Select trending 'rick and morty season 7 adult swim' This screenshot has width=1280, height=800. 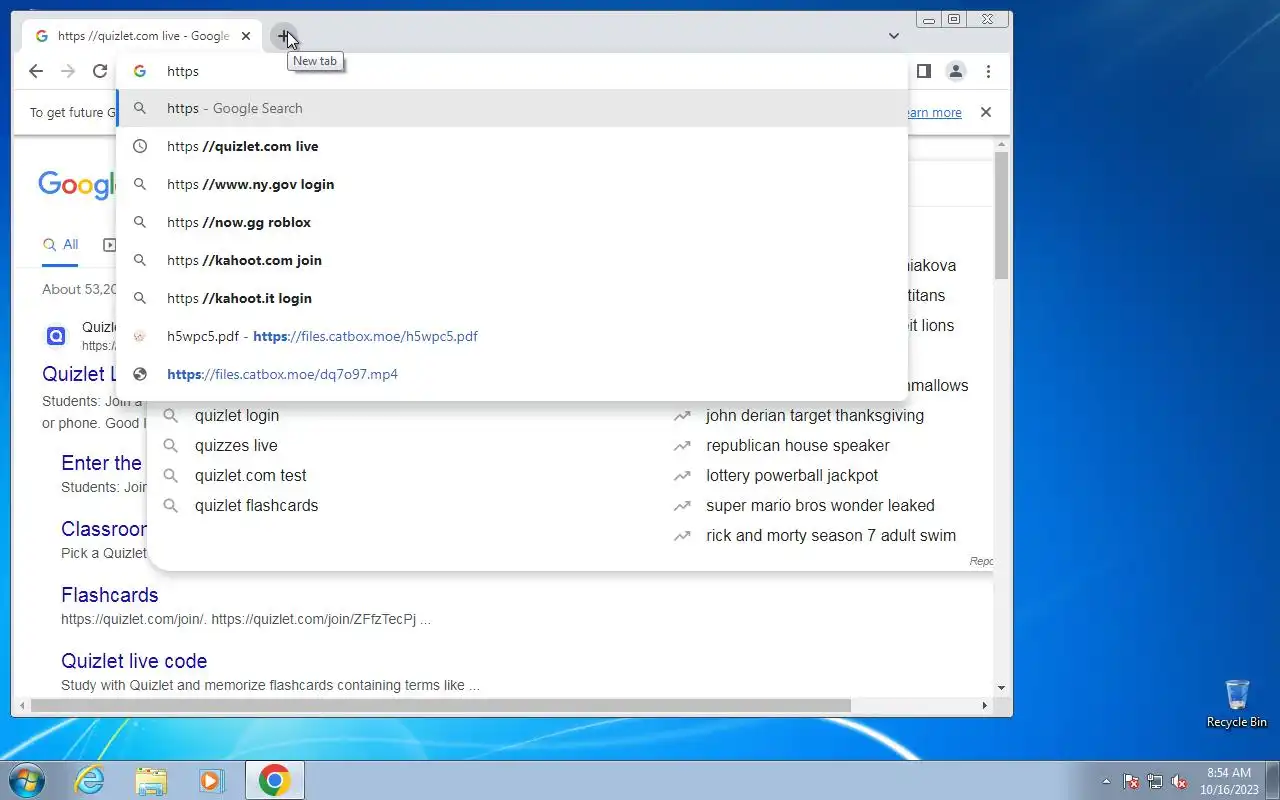tap(831, 535)
